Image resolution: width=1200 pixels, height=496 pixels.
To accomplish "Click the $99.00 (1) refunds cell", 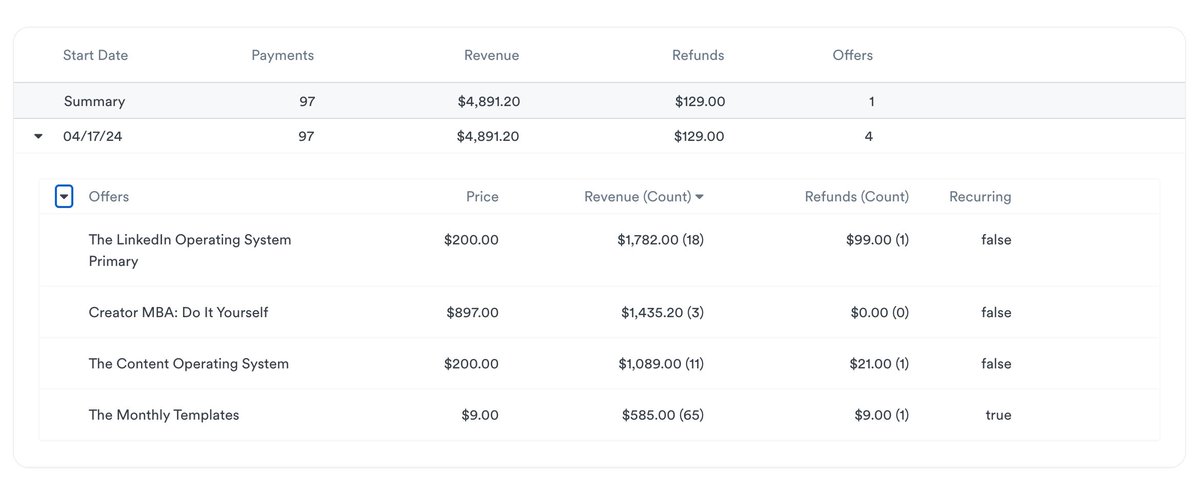I will pos(874,240).
